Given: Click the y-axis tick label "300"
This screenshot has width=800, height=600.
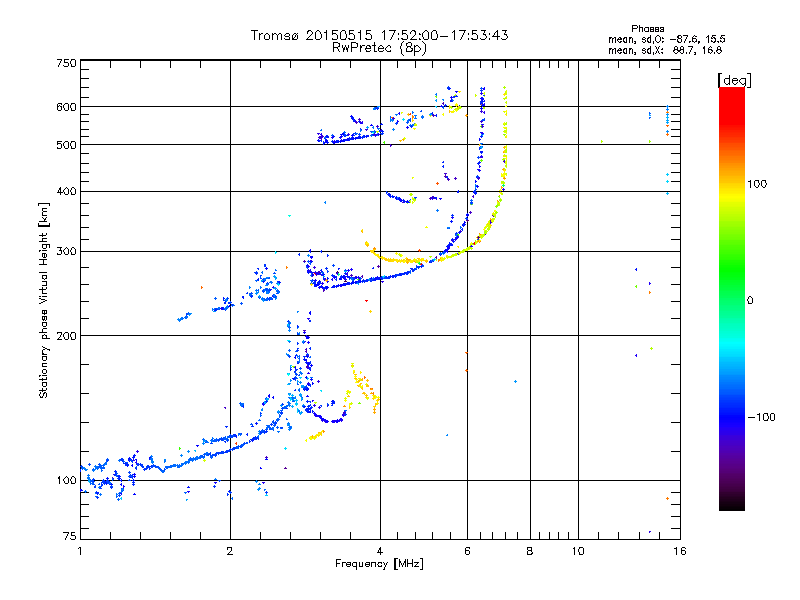Looking at the screenshot, I should (66, 251).
